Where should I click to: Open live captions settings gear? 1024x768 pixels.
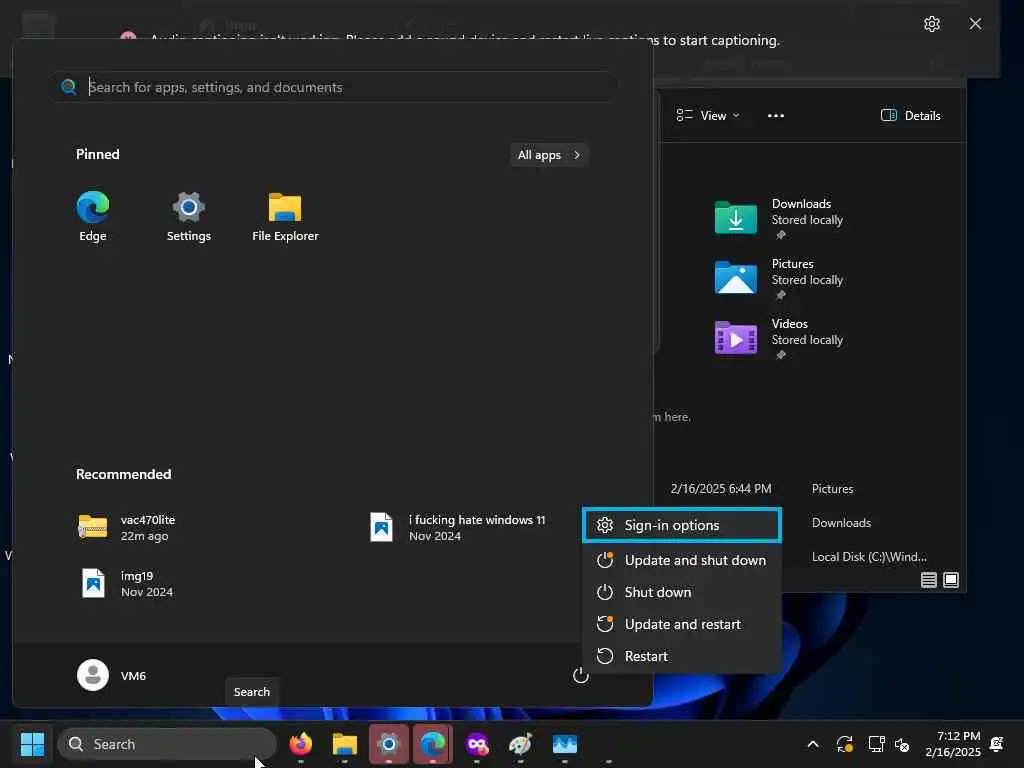[x=932, y=24]
